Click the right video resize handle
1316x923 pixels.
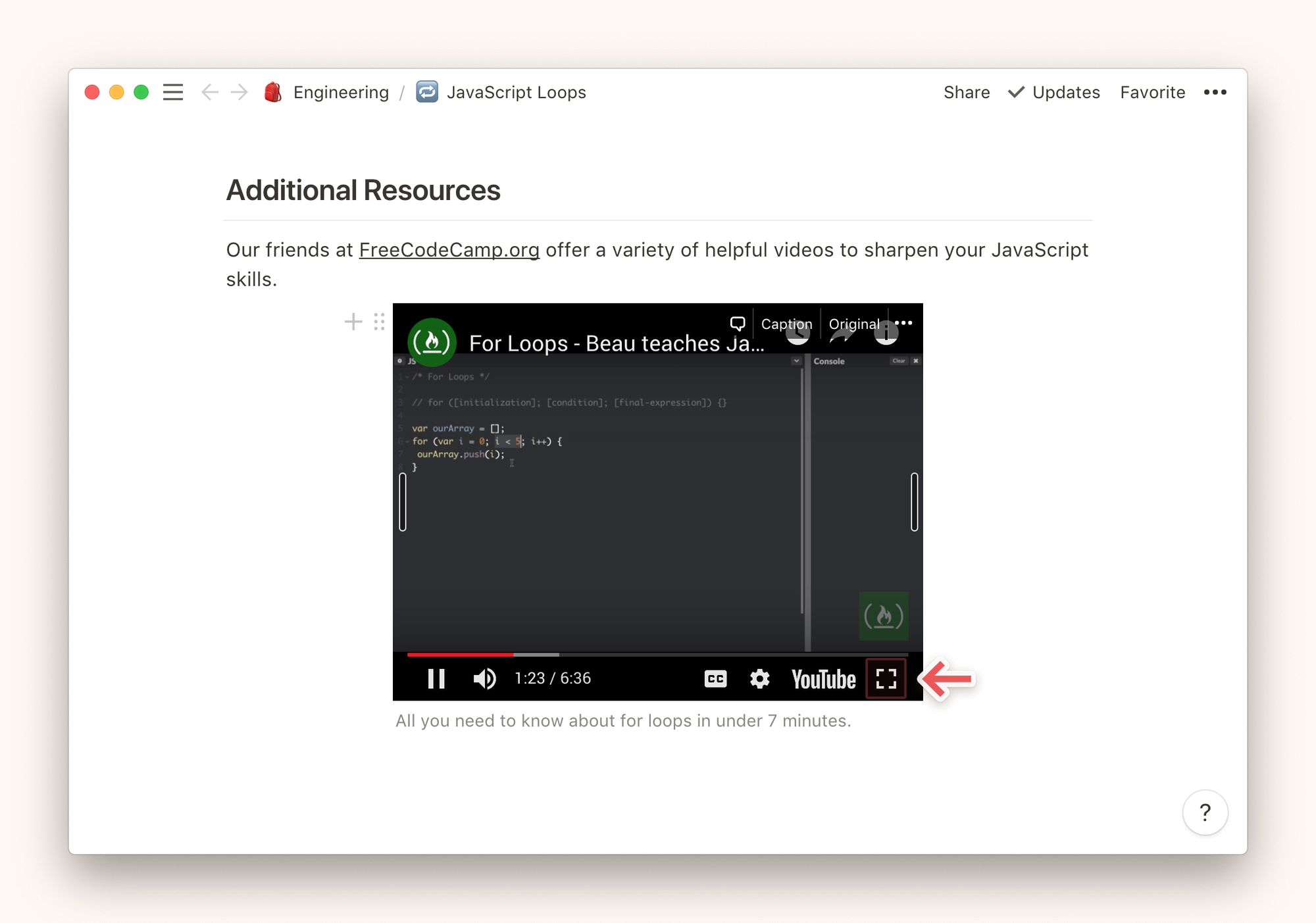click(x=914, y=502)
